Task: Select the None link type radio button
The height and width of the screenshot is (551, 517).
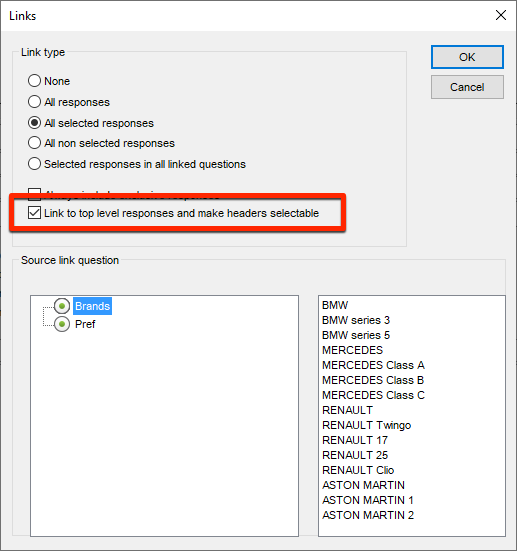Action: tap(34, 81)
